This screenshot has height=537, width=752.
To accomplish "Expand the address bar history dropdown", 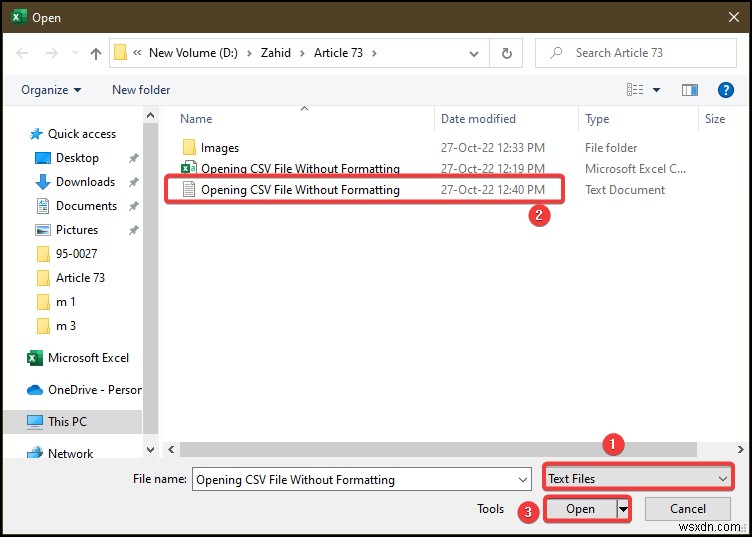I will tap(474, 53).
